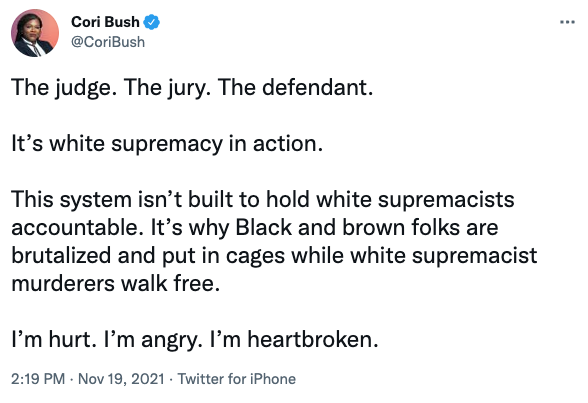Click the line starting "This system isn't built"
The width and height of the screenshot is (588, 403).
click(263, 199)
